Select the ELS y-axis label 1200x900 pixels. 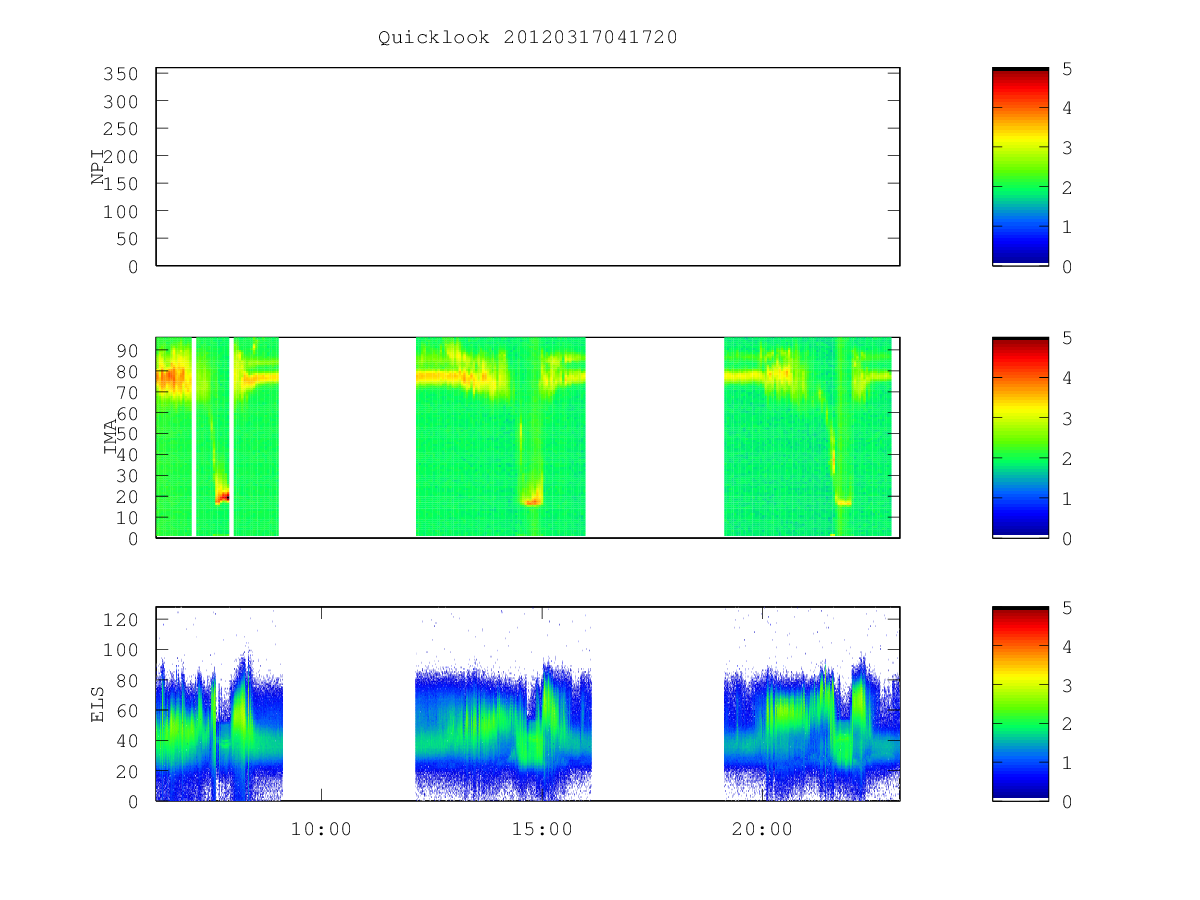click(98, 704)
